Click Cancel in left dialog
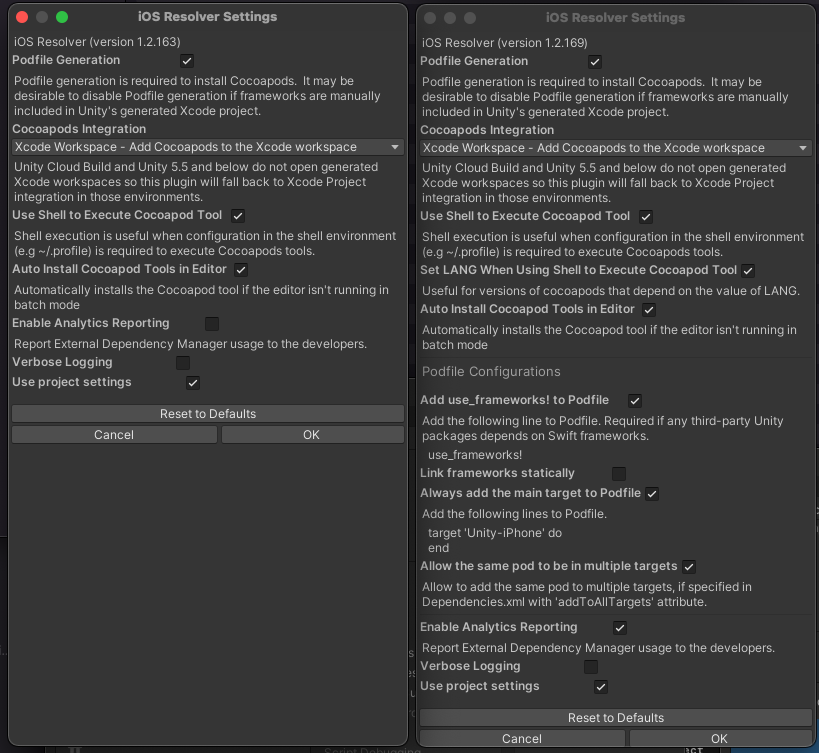This screenshot has height=753, width=819. pos(113,434)
